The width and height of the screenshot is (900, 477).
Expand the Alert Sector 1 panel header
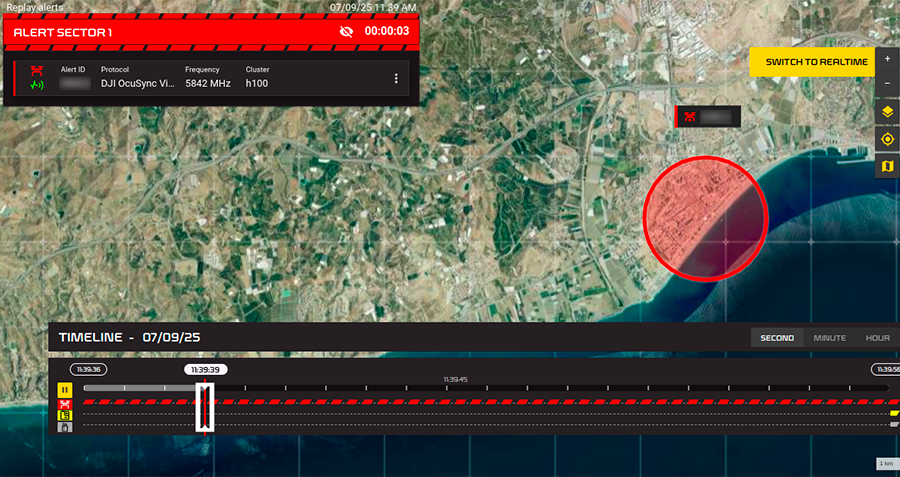(170, 32)
